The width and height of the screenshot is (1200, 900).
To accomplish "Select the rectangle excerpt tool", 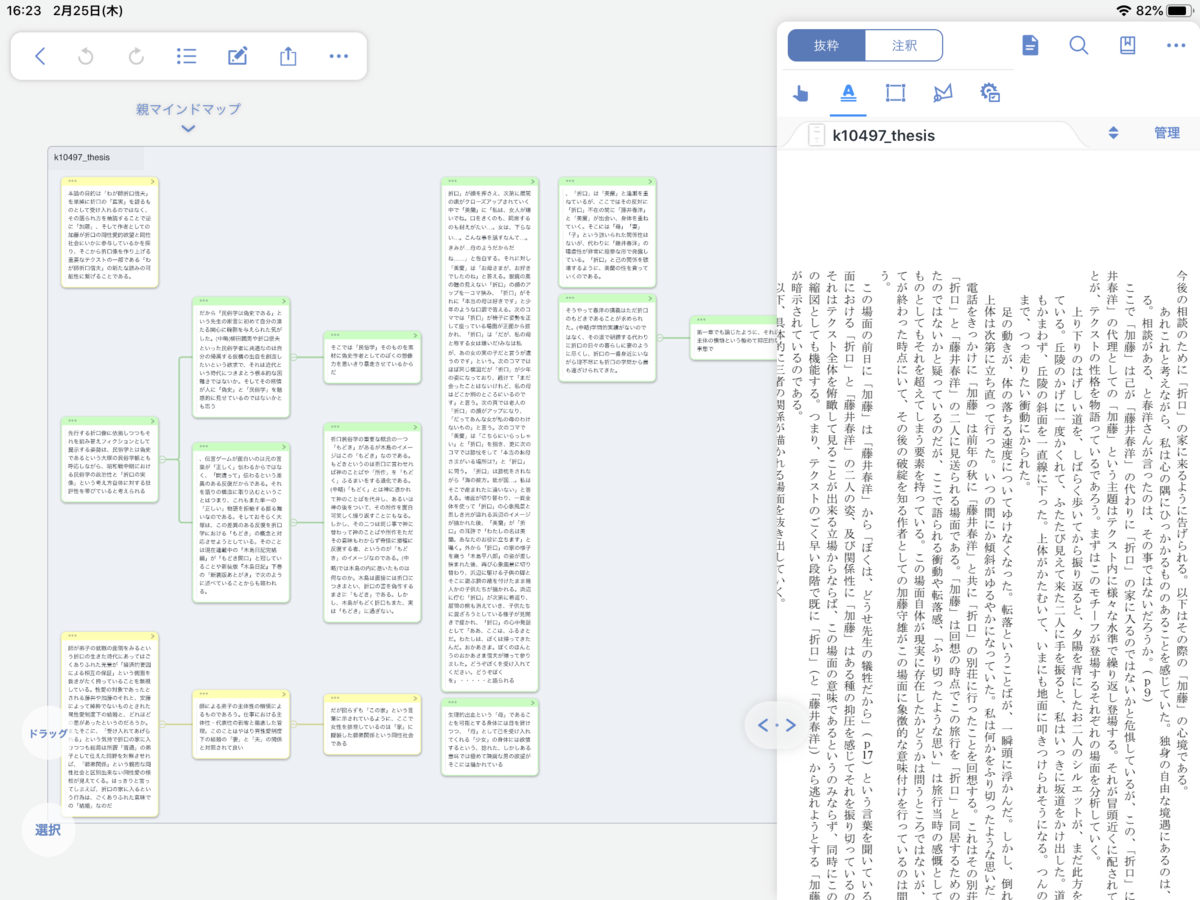I will tap(895, 93).
